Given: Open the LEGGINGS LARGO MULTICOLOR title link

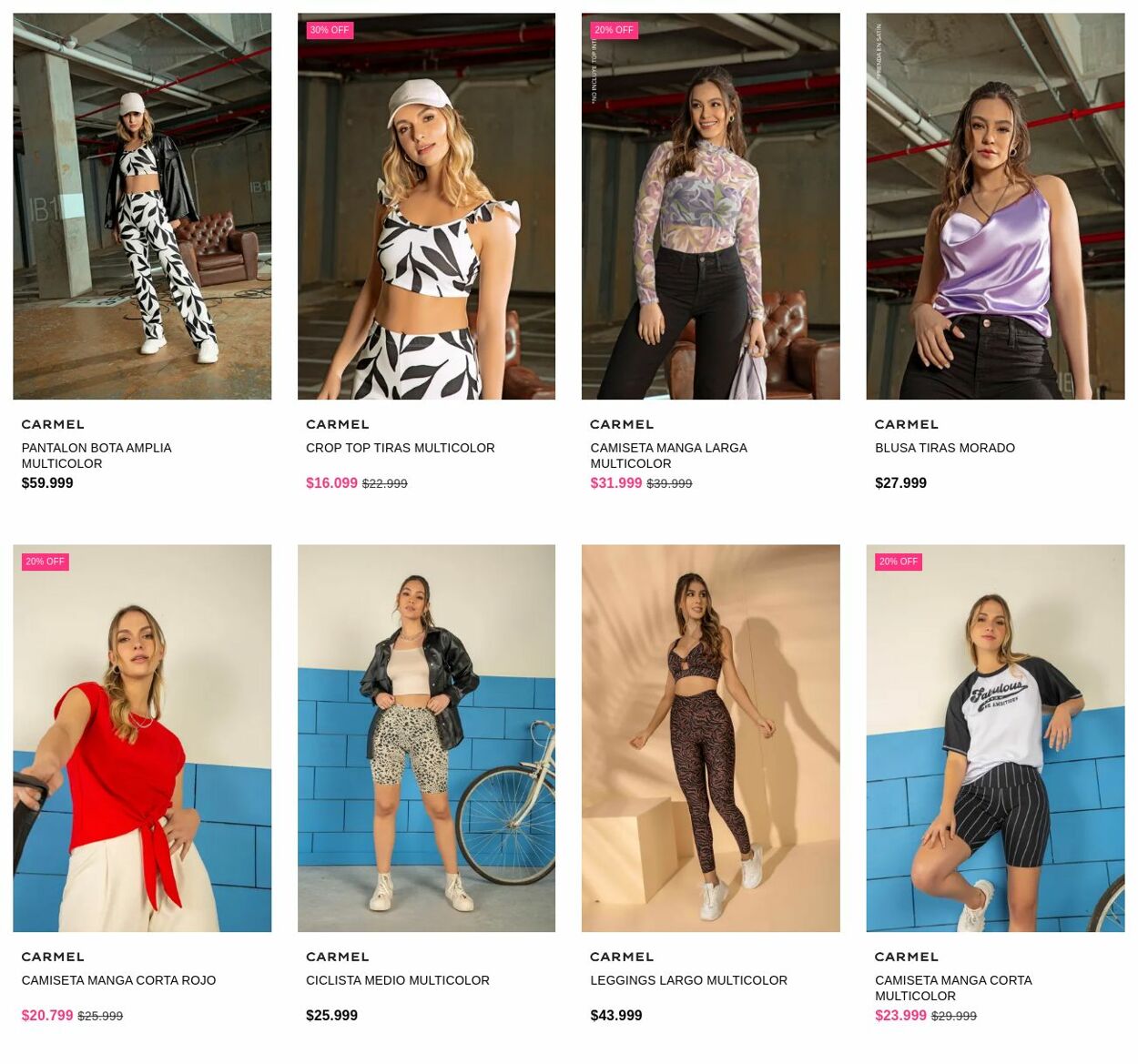Looking at the screenshot, I should pyautogui.click(x=689, y=980).
